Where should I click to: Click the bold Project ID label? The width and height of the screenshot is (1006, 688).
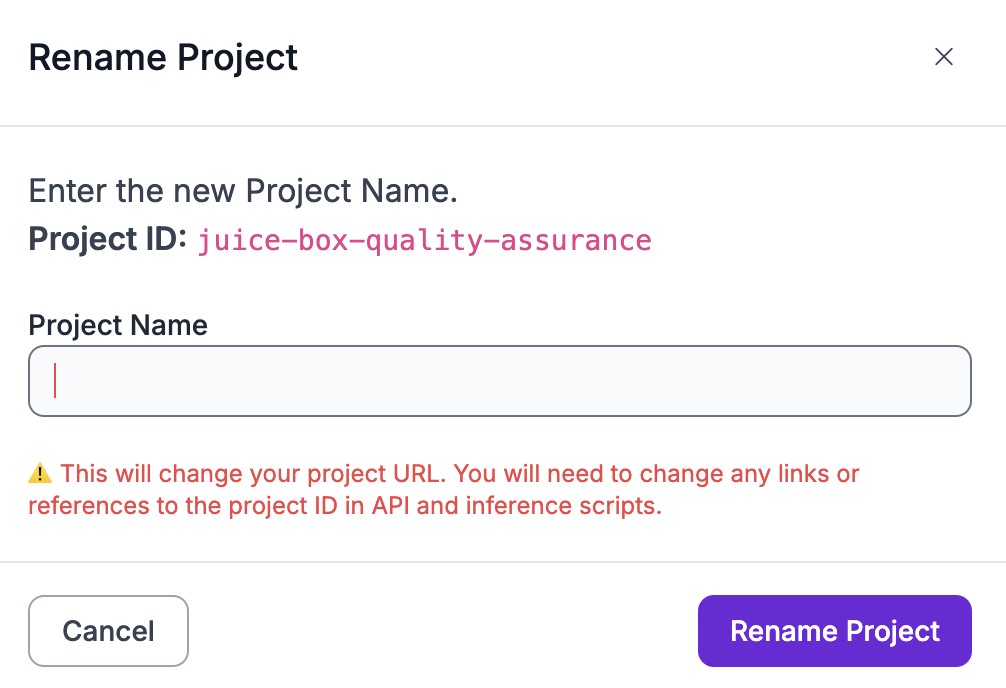tap(108, 240)
